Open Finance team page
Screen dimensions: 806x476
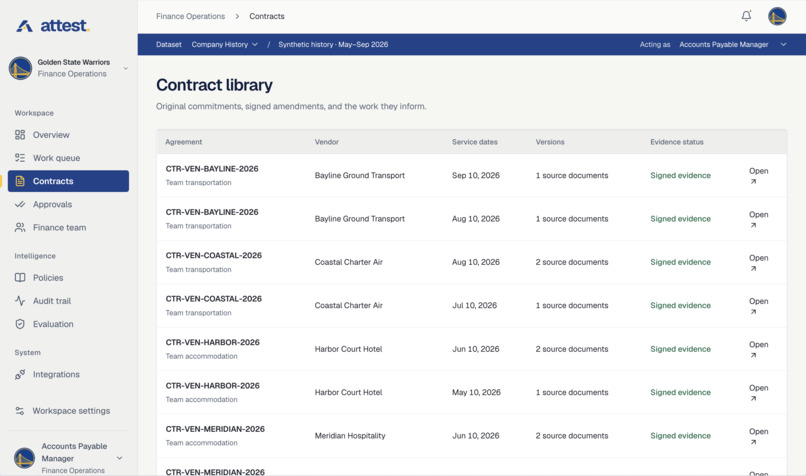[x=68, y=227]
